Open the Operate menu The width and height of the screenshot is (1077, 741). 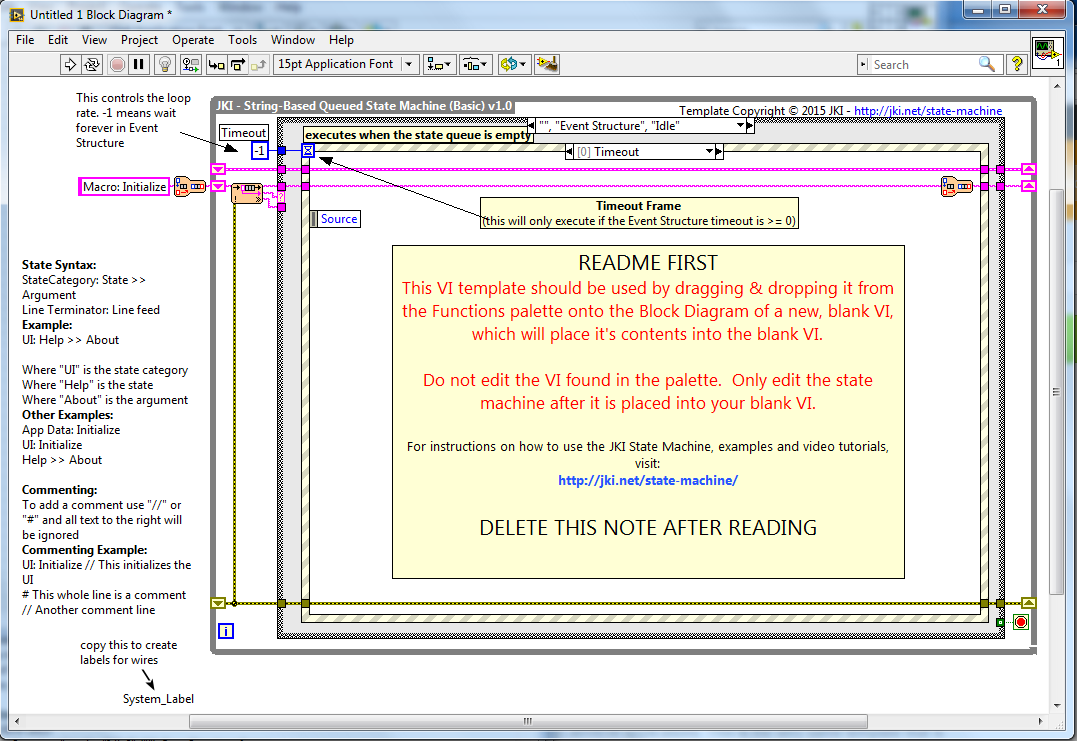193,40
